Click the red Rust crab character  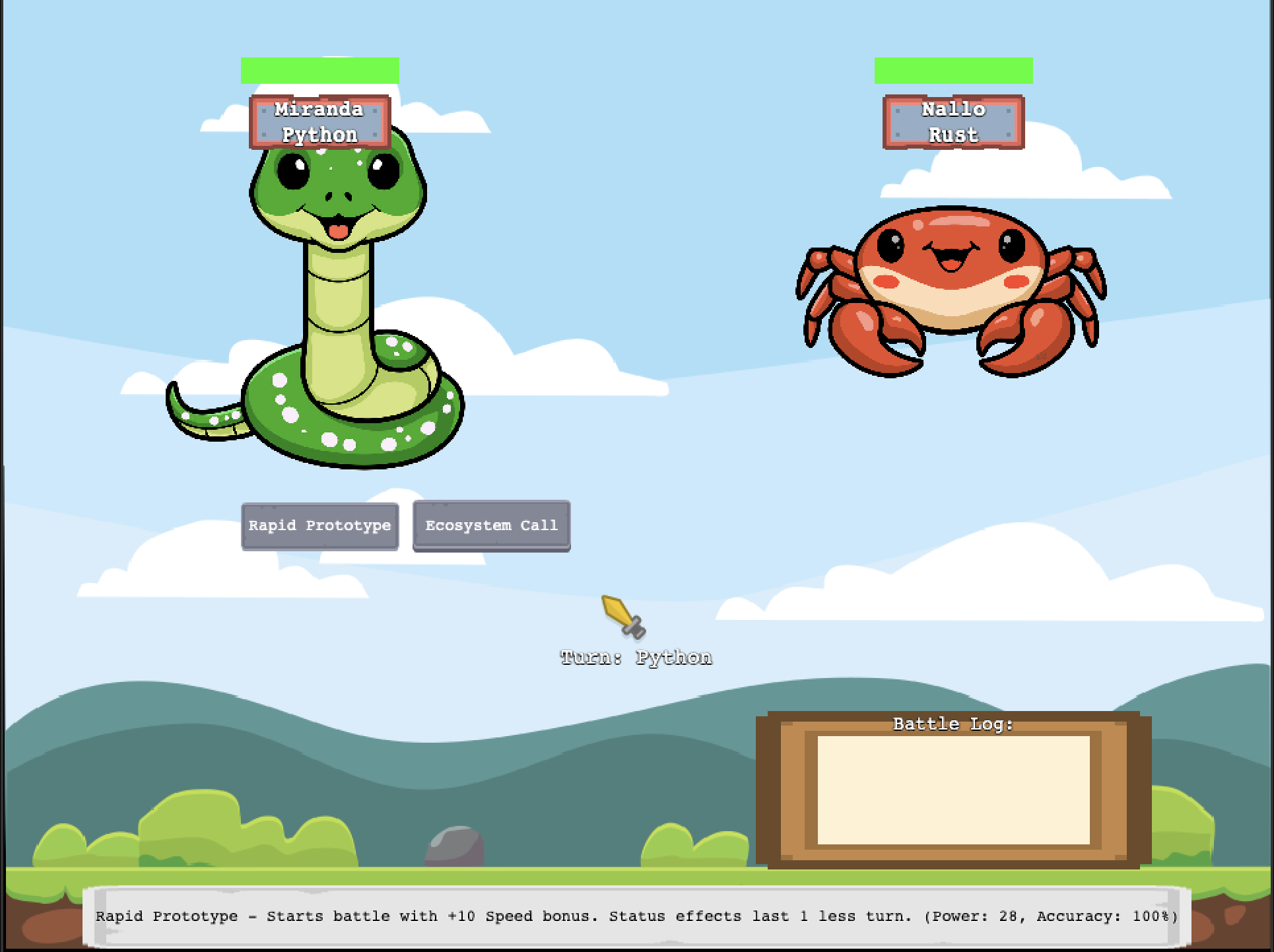coord(951,292)
